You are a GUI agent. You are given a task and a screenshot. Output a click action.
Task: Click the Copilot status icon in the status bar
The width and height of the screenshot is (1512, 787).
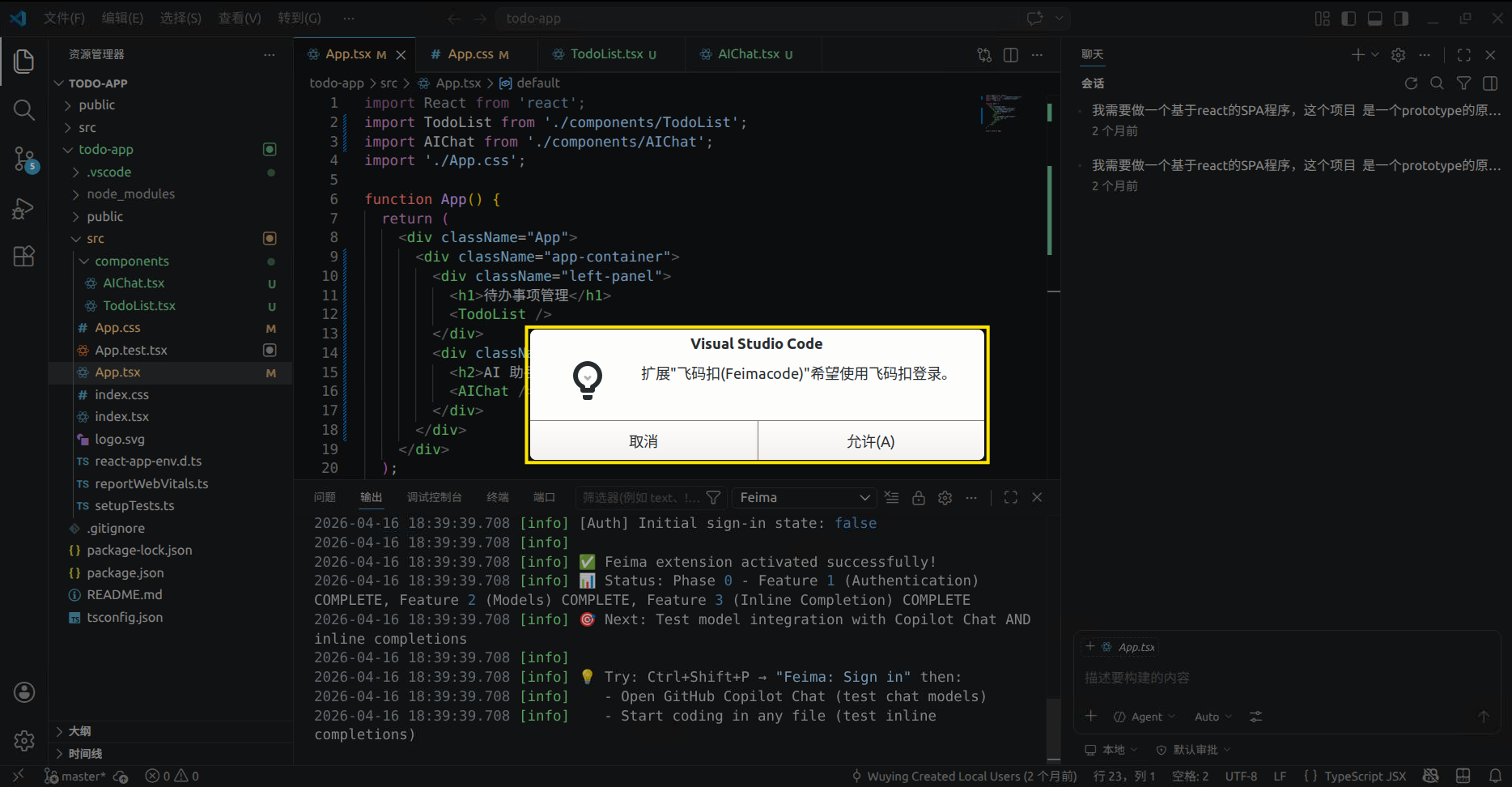tap(1430, 776)
